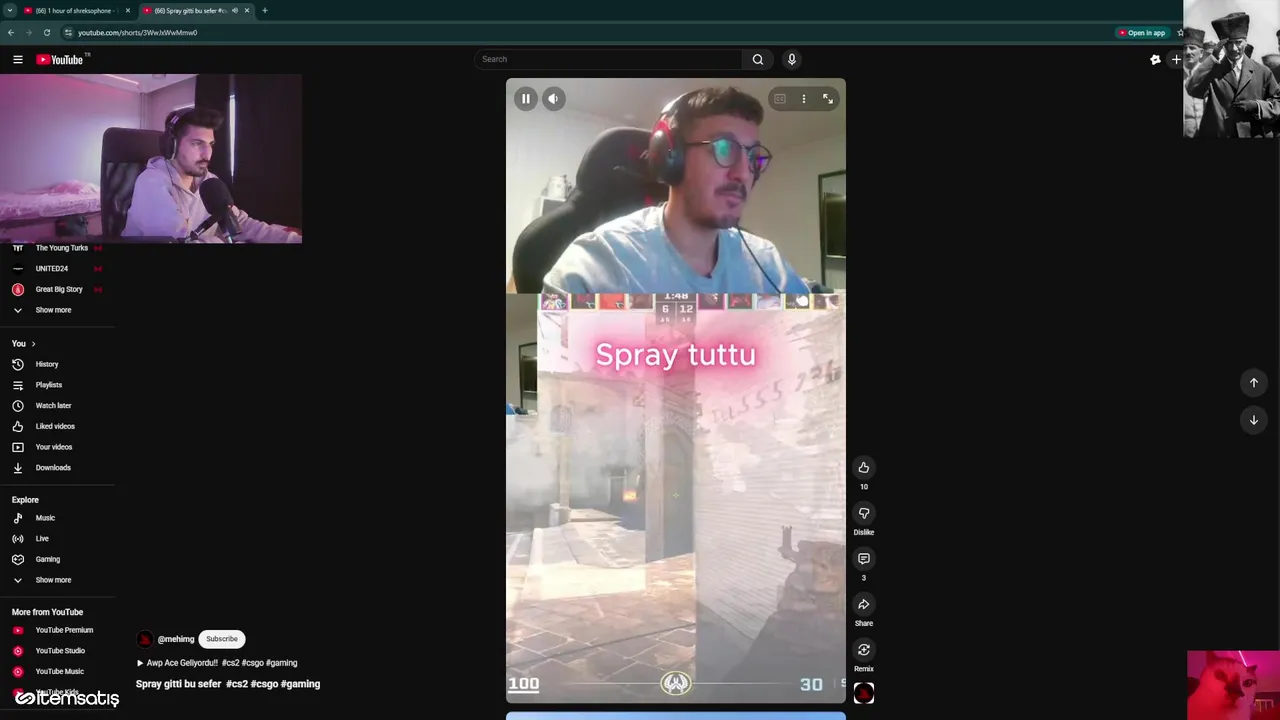The height and width of the screenshot is (720, 1280).
Task: Enter fullscreen on the Short player
Action: (828, 99)
